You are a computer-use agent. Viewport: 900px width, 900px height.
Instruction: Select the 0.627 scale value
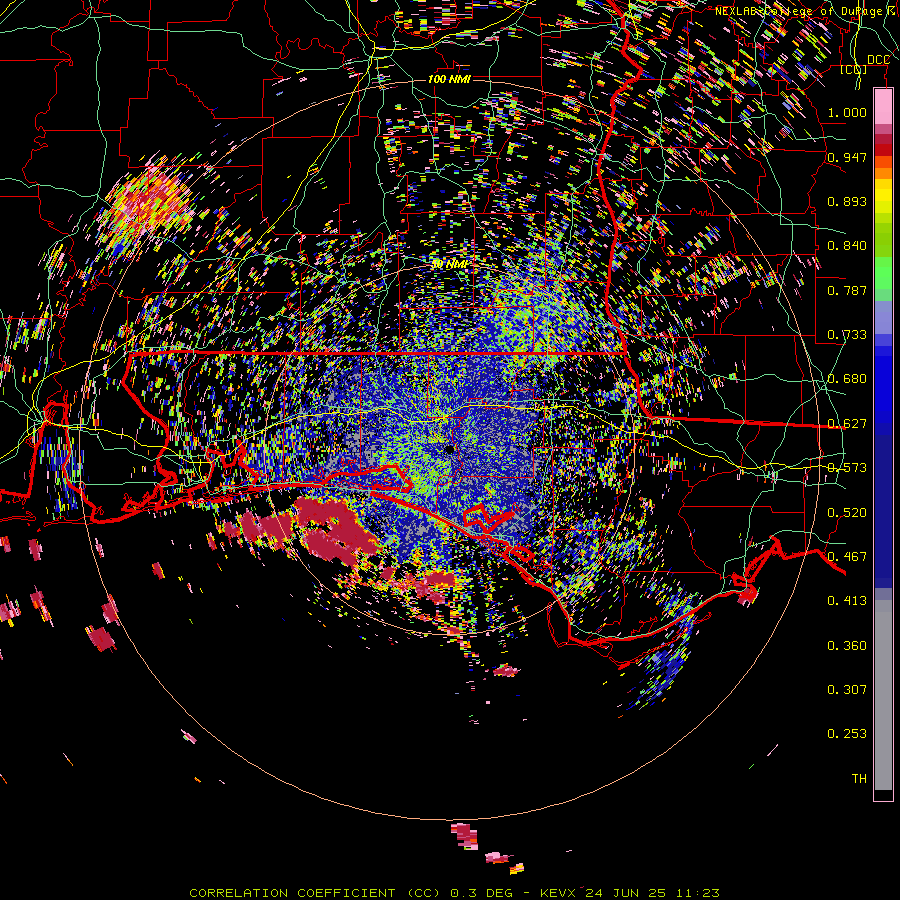point(847,424)
